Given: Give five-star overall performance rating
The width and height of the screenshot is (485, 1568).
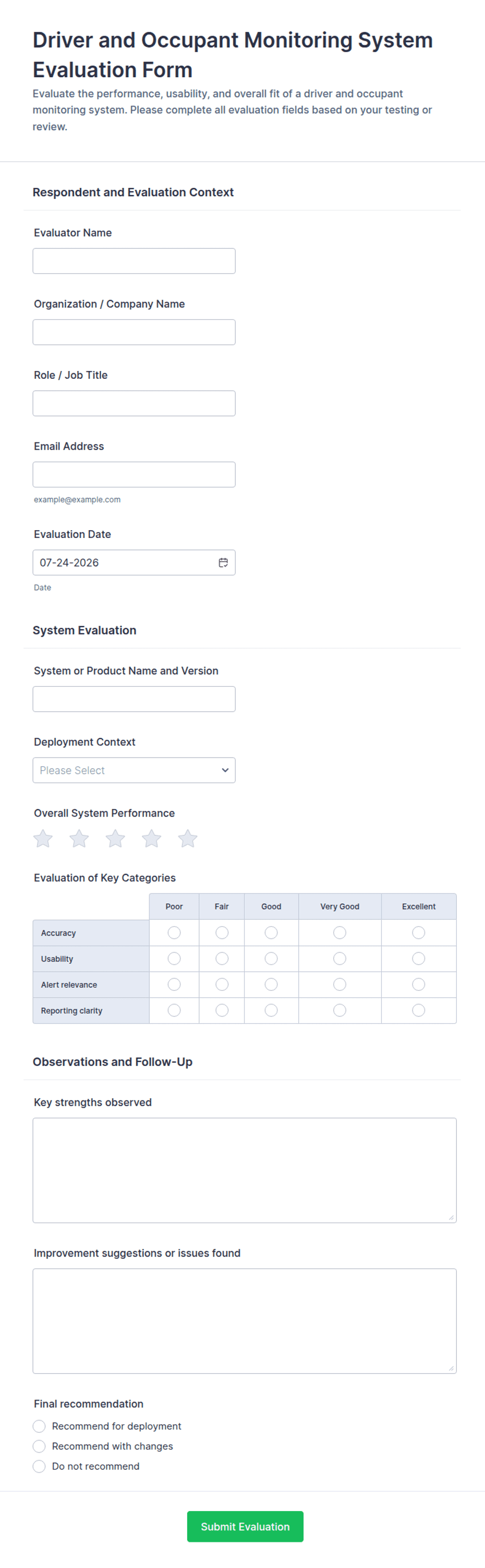Looking at the screenshot, I should pos(187,839).
